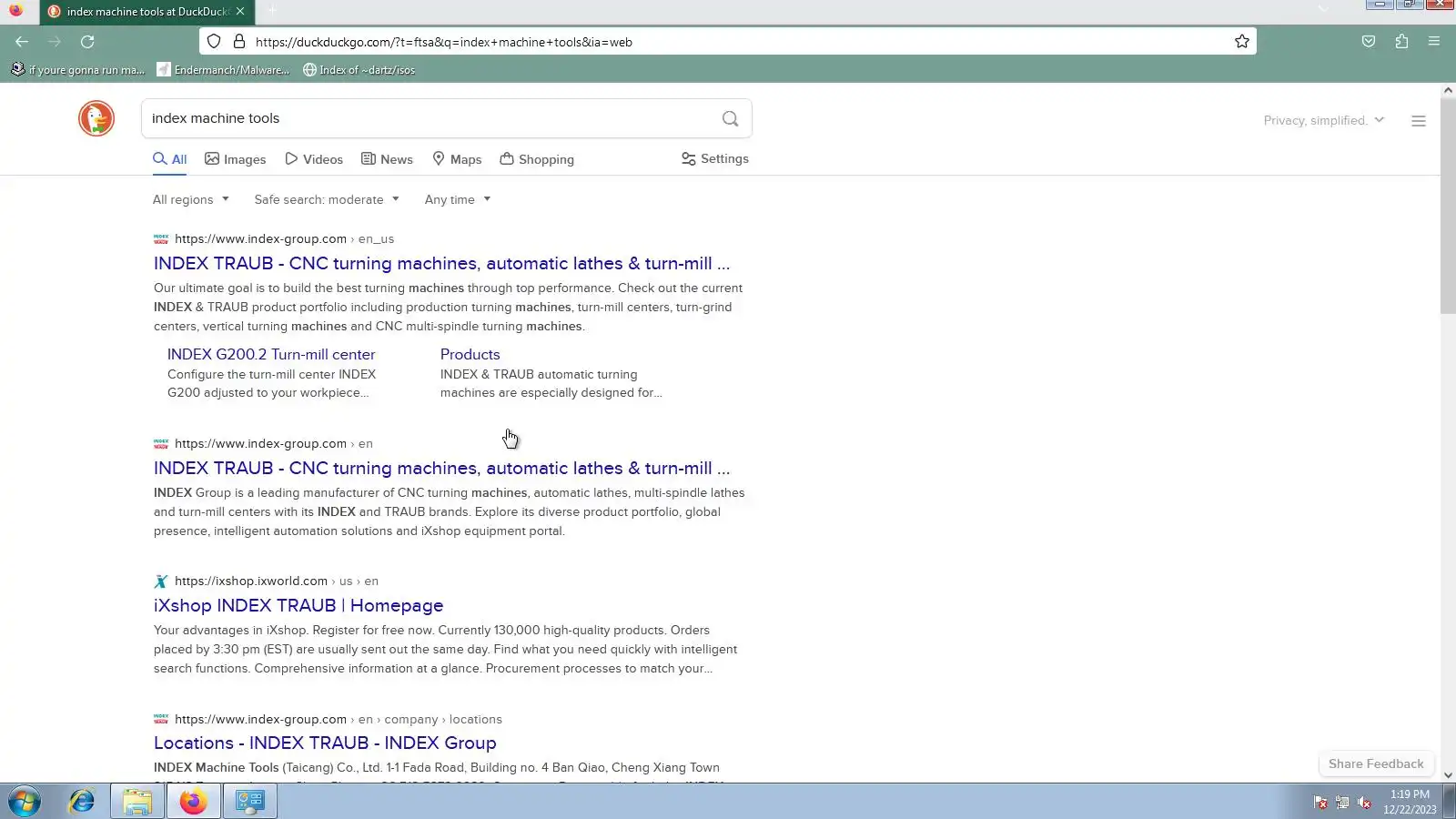Open the DuckDuckGo side hamburger menu
The width and height of the screenshot is (1456, 819).
(1419, 121)
